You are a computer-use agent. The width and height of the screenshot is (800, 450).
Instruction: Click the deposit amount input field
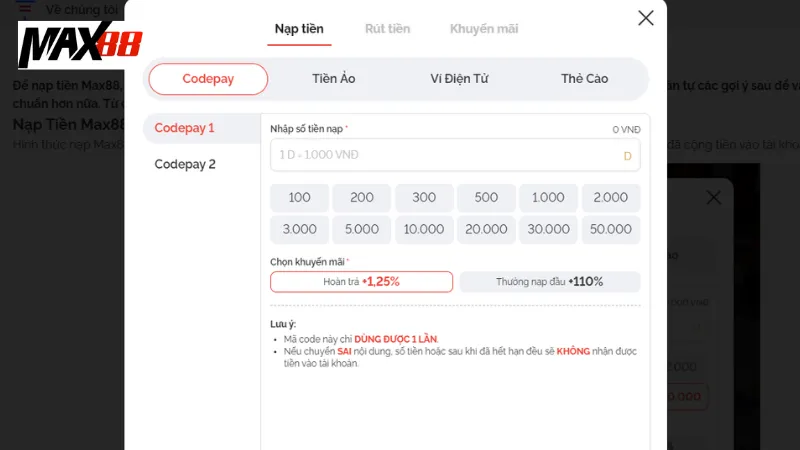pyautogui.click(x=455, y=155)
